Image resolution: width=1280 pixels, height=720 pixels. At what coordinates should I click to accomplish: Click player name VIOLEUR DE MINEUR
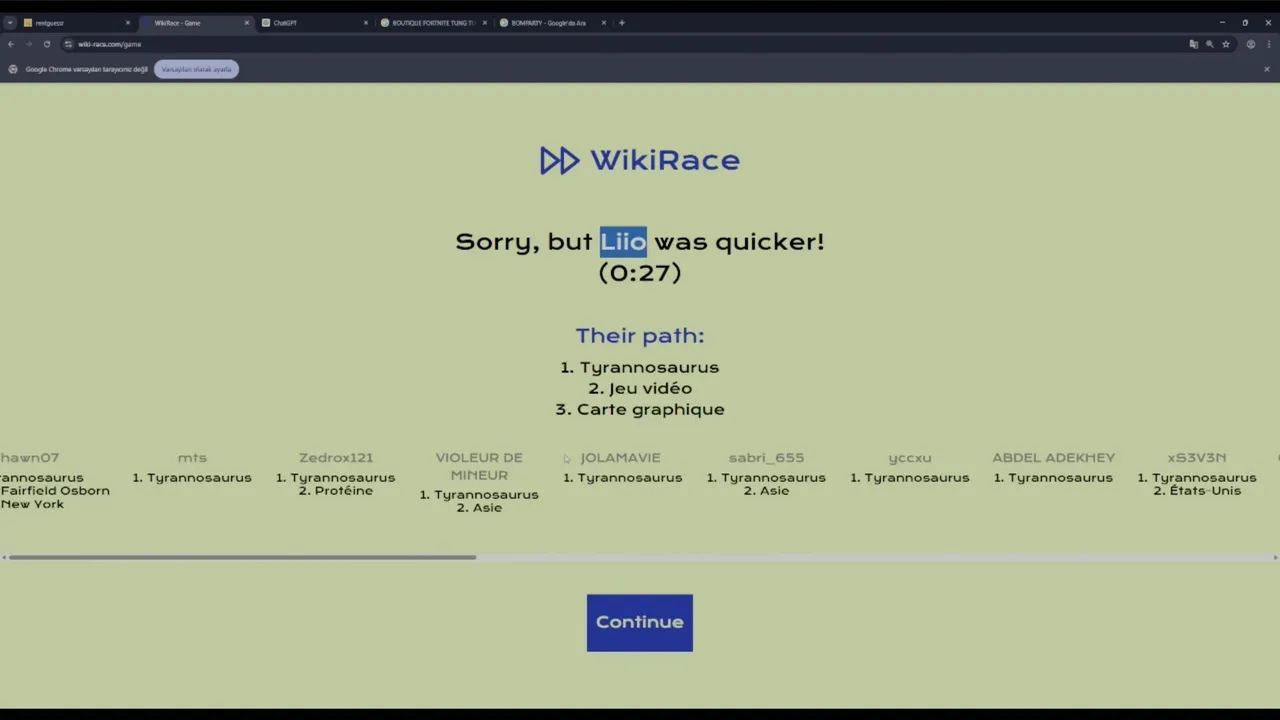tap(479, 466)
